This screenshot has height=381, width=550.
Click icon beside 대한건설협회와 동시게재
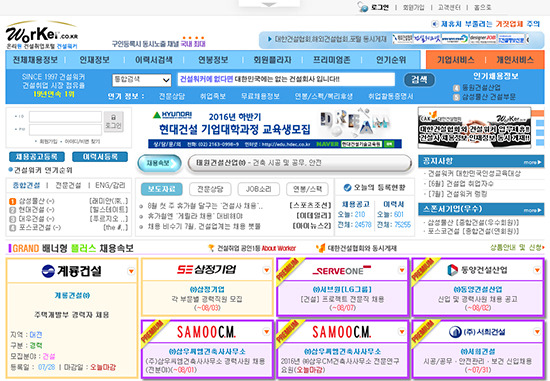(x=321, y=248)
